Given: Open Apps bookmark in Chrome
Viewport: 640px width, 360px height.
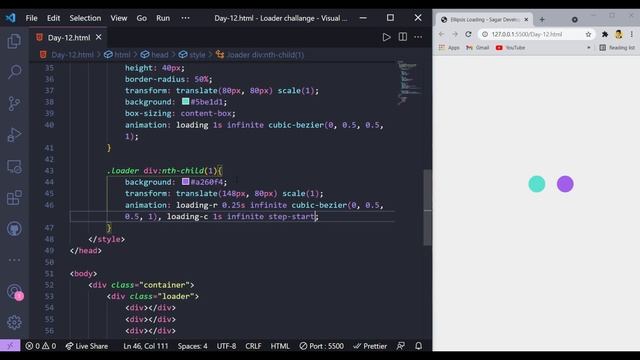Looking at the screenshot, I should pyautogui.click(x=449, y=48).
